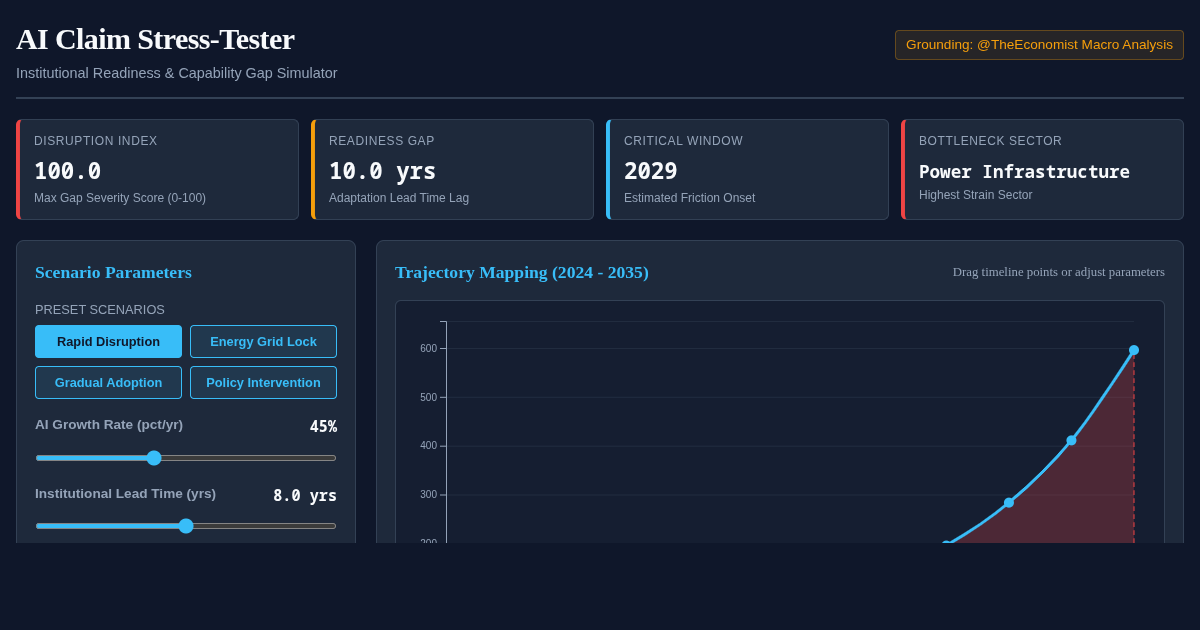Click the 'Estimated Friction Onset' caption
Screen dimensions: 1200x630
(689, 198)
